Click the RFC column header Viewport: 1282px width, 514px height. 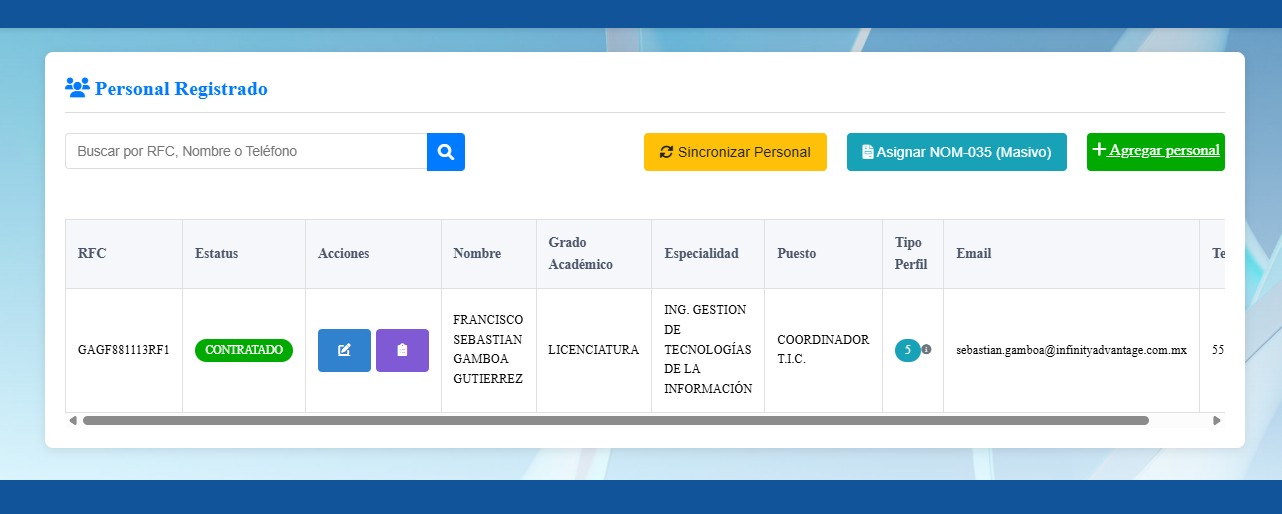tap(124, 254)
